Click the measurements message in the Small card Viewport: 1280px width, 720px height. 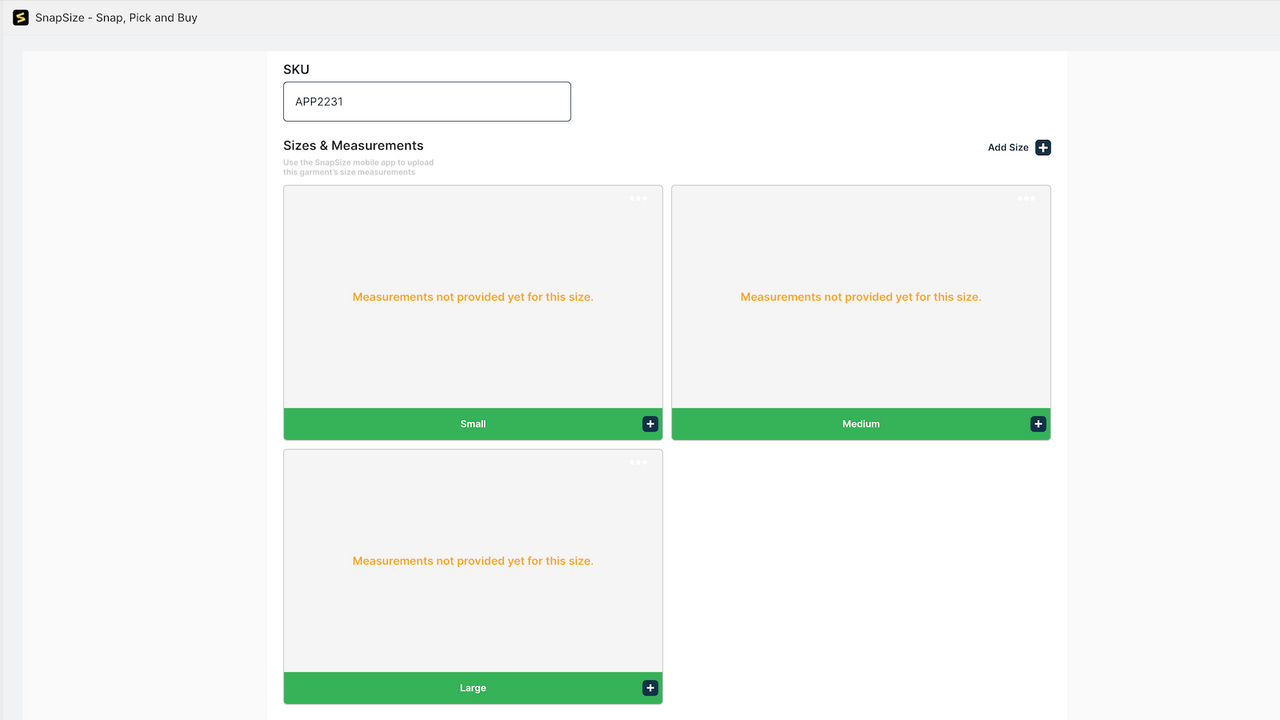tap(473, 297)
